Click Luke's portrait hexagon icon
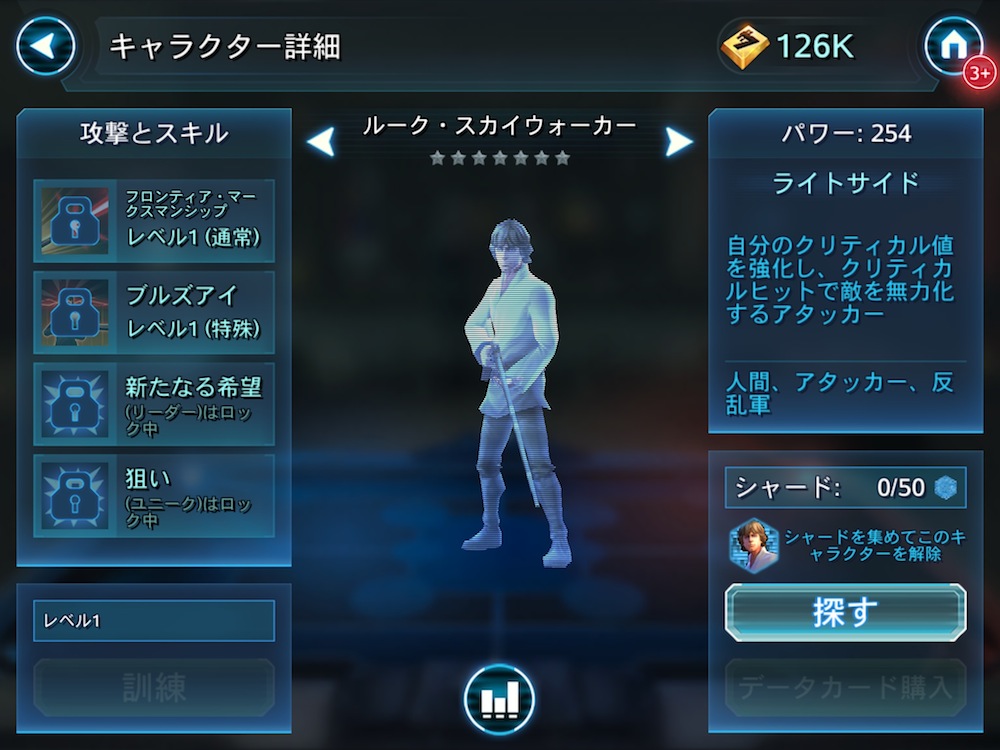1000x750 pixels. 754,545
